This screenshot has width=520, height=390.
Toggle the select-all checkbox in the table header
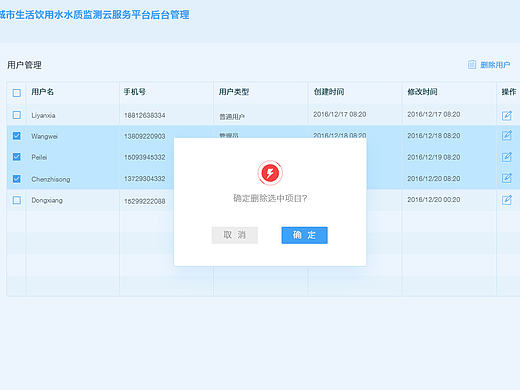[17, 93]
